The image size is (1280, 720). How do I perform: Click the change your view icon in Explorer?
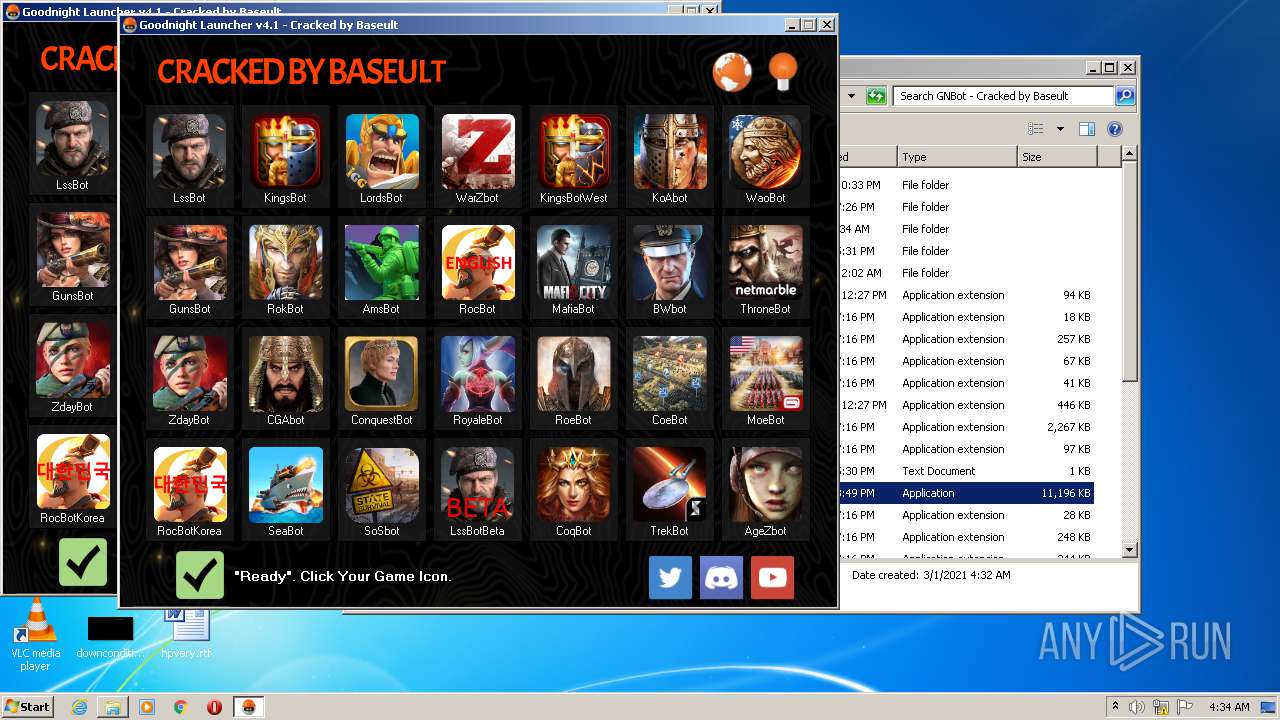(x=1036, y=129)
